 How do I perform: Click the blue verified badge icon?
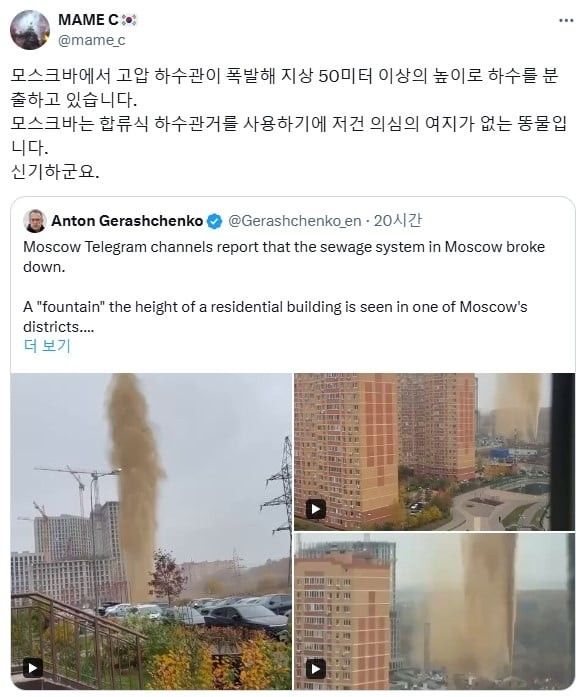(215, 221)
